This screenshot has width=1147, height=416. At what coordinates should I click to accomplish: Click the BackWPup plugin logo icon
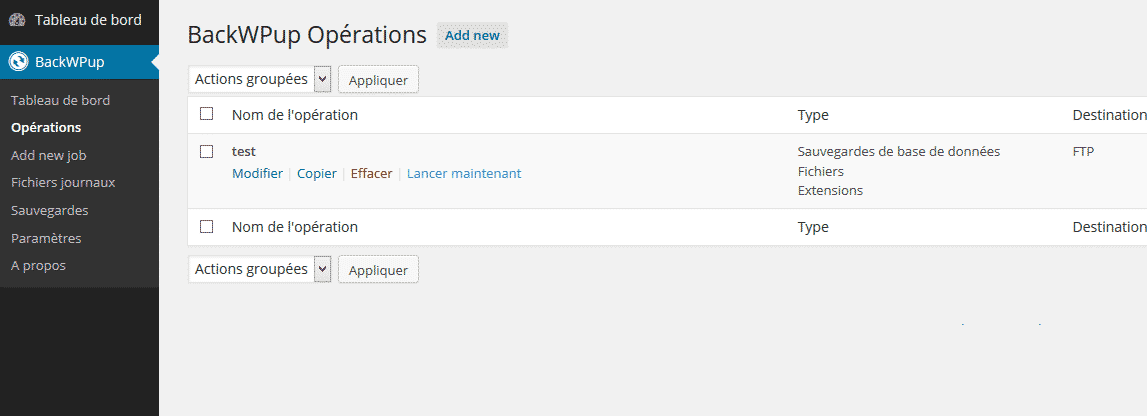click(x=18, y=62)
